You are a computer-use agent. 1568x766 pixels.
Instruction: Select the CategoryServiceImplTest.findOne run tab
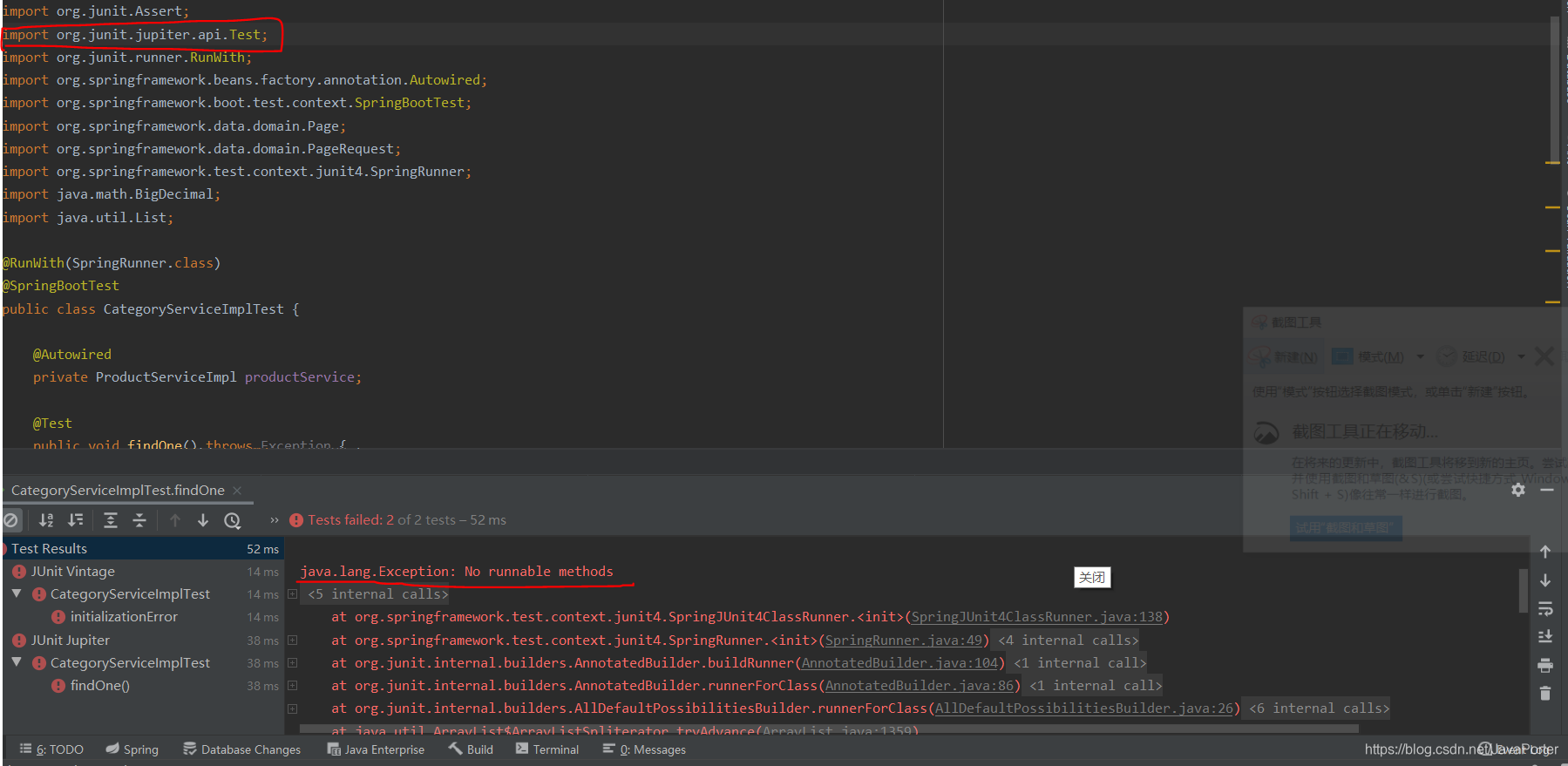pyautogui.click(x=118, y=491)
